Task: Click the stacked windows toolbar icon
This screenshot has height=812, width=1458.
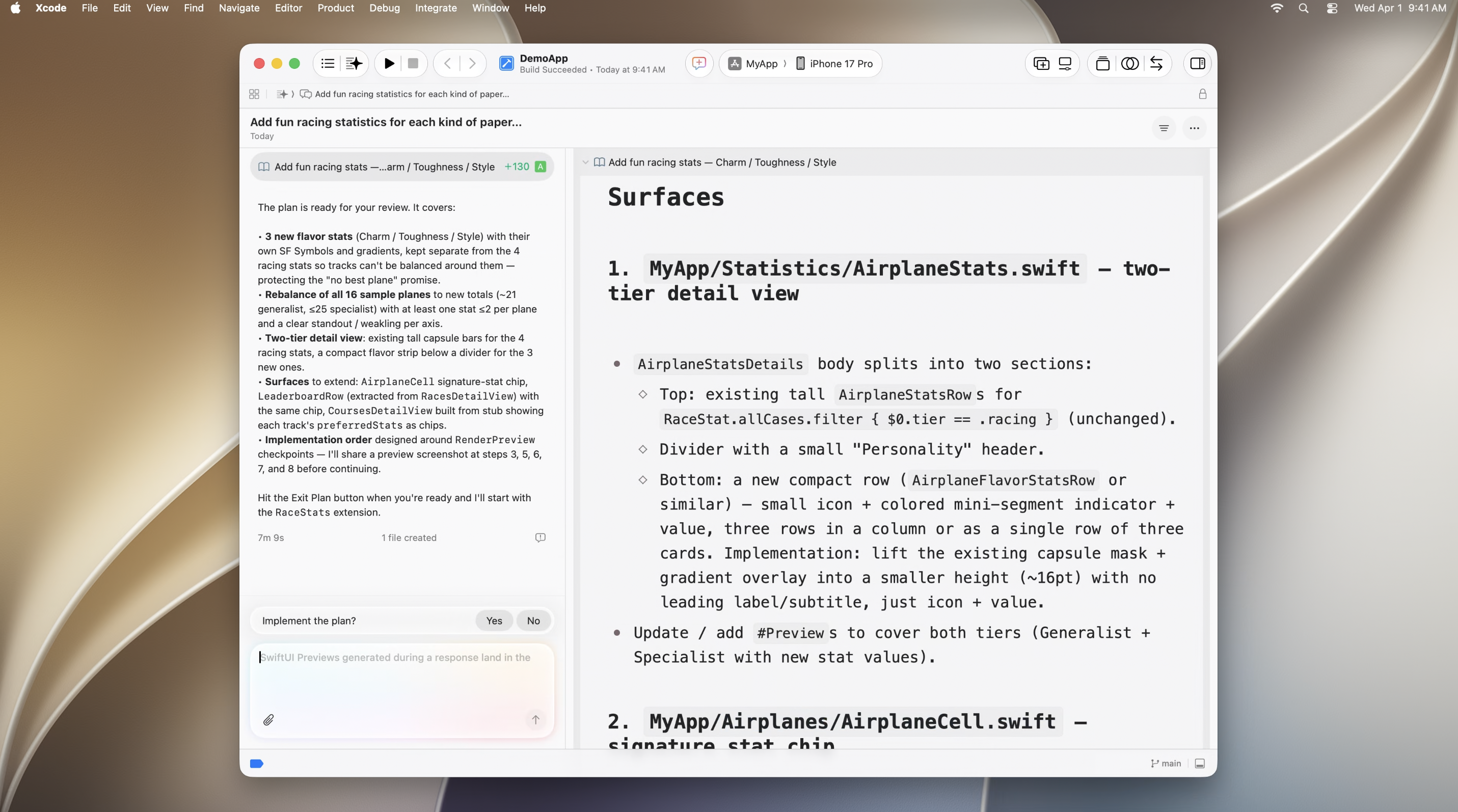Action: [x=1102, y=63]
